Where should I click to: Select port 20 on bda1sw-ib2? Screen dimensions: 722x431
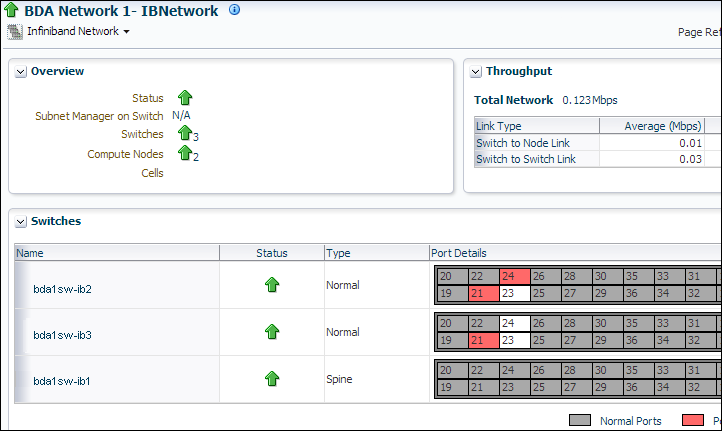453,276
